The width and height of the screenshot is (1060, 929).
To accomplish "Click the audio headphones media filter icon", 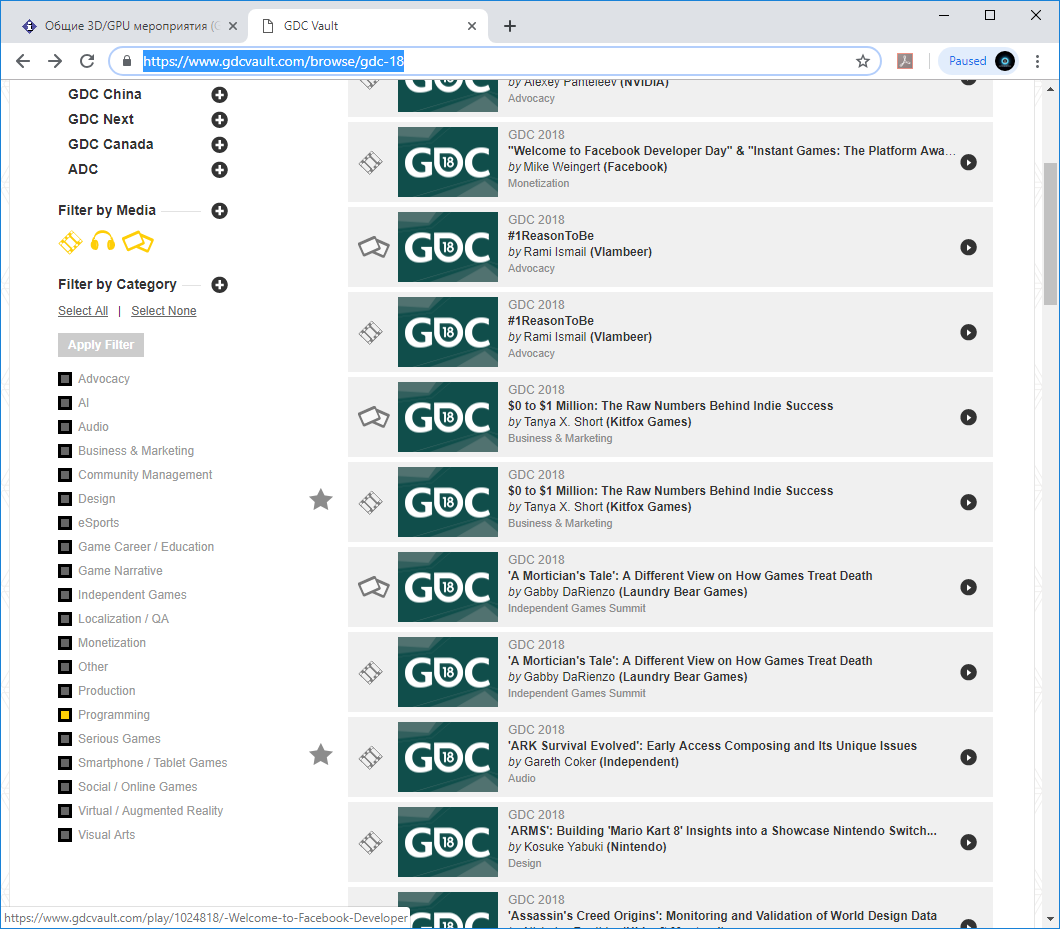I will (x=103, y=241).
